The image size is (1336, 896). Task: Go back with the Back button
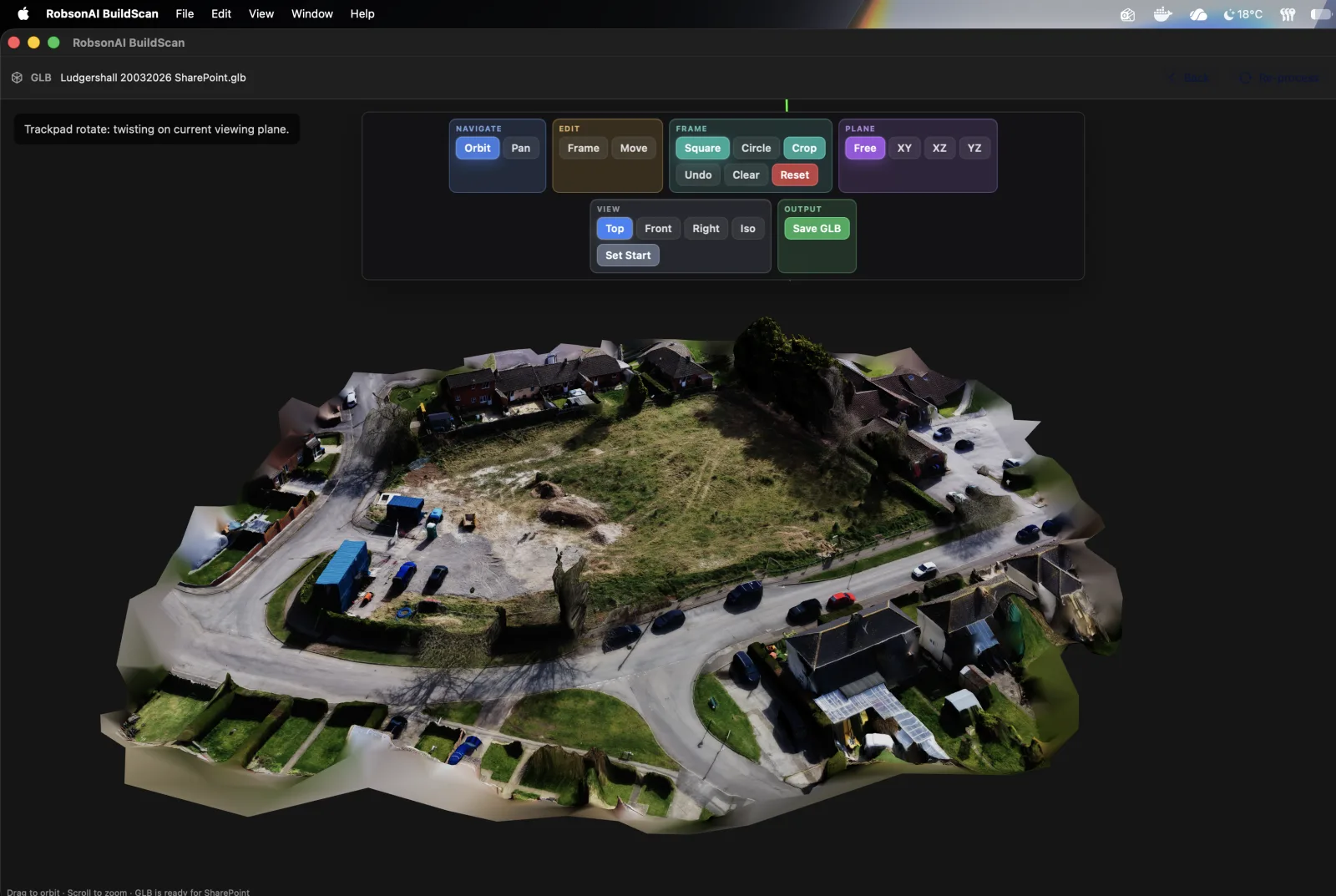tap(1189, 78)
